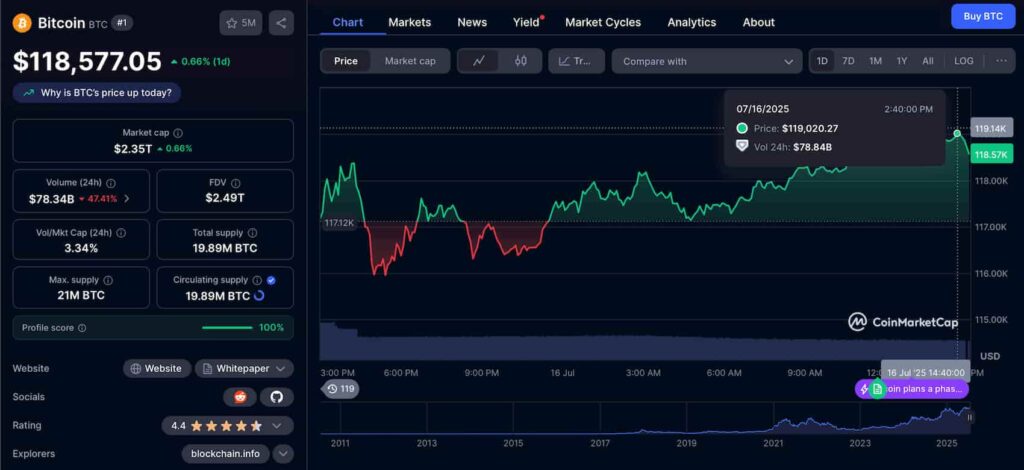Open the Bitcoin Website link

[x=157, y=369]
